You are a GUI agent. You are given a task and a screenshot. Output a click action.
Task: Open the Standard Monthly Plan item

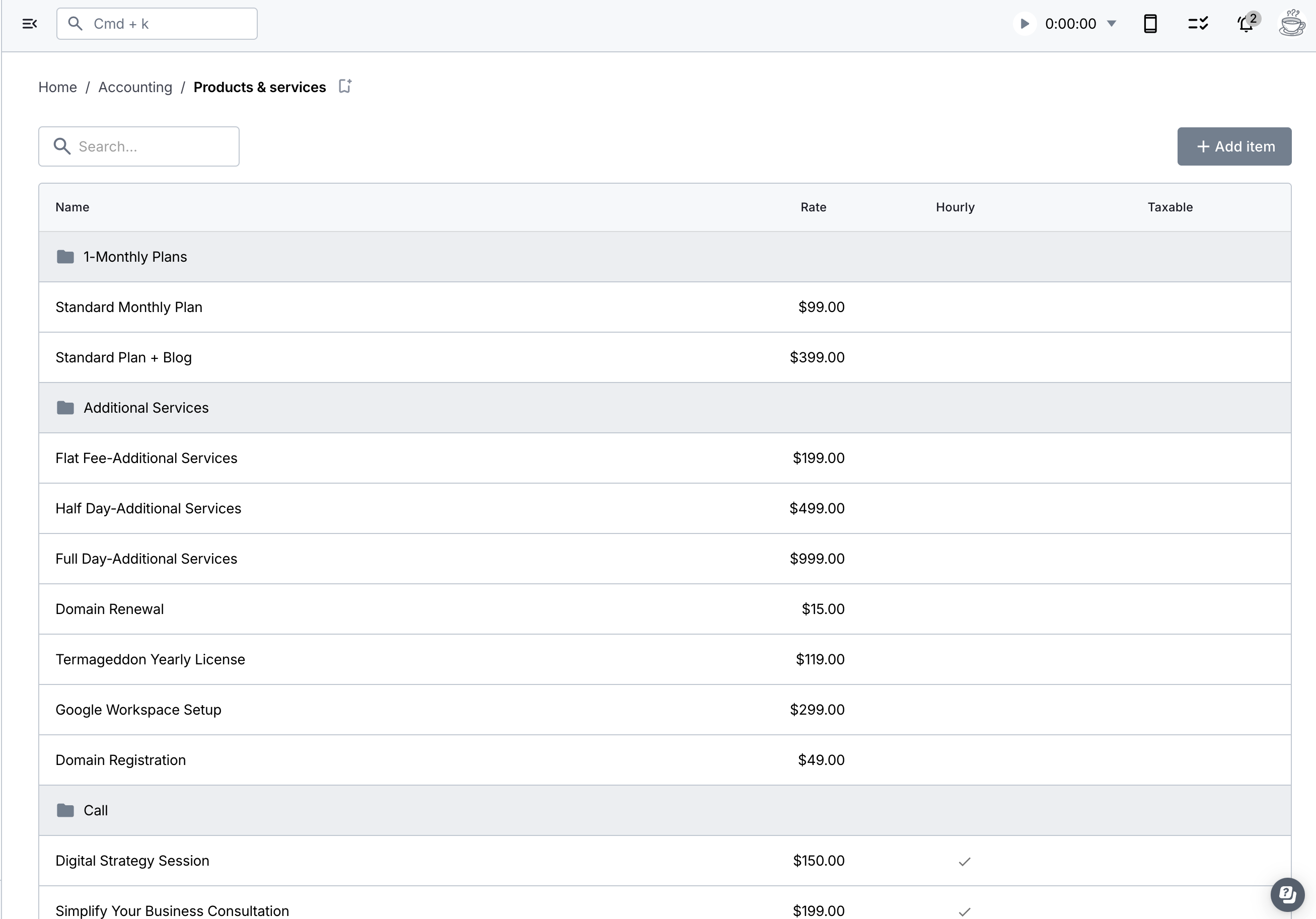click(129, 307)
